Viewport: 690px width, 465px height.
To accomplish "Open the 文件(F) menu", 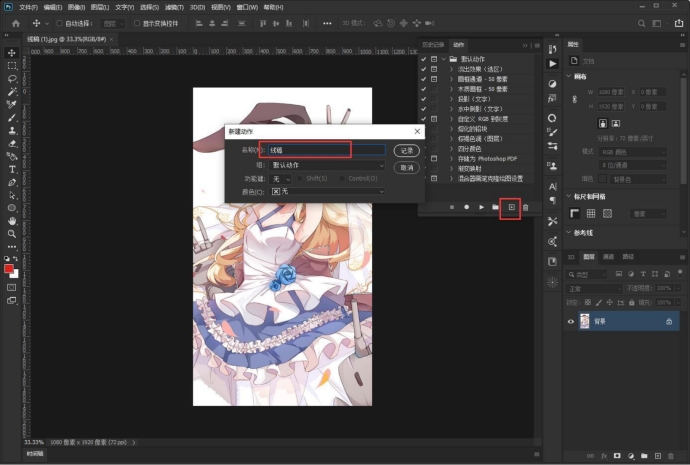I will point(29,7).
